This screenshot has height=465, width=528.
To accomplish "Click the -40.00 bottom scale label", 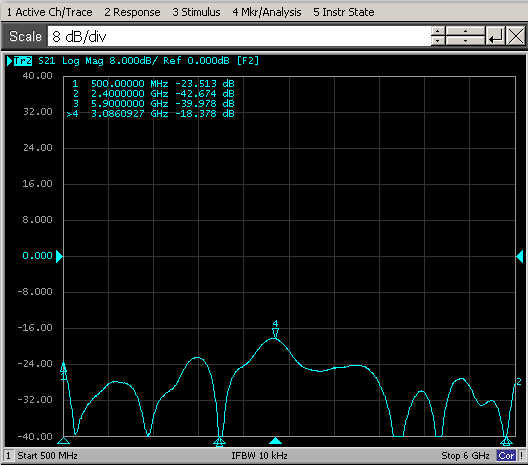I will point(35,437).
